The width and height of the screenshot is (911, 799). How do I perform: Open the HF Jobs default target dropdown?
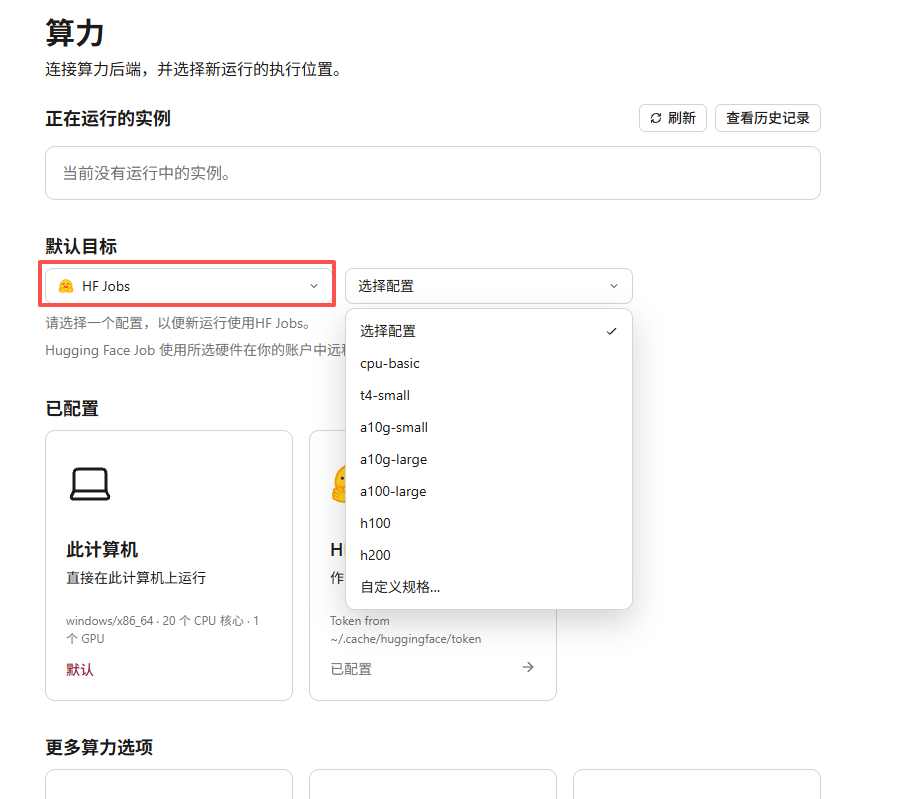(x=189, y=286)
